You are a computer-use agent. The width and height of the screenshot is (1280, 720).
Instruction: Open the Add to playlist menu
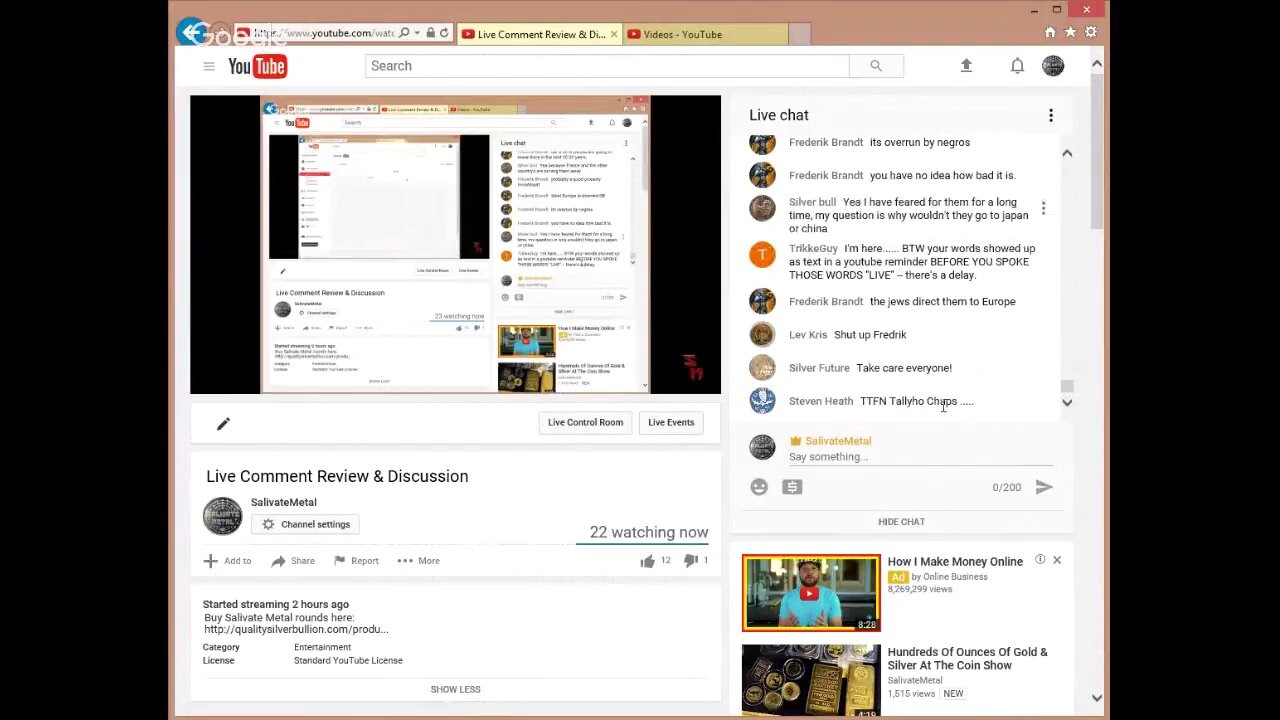pos(228,561)
